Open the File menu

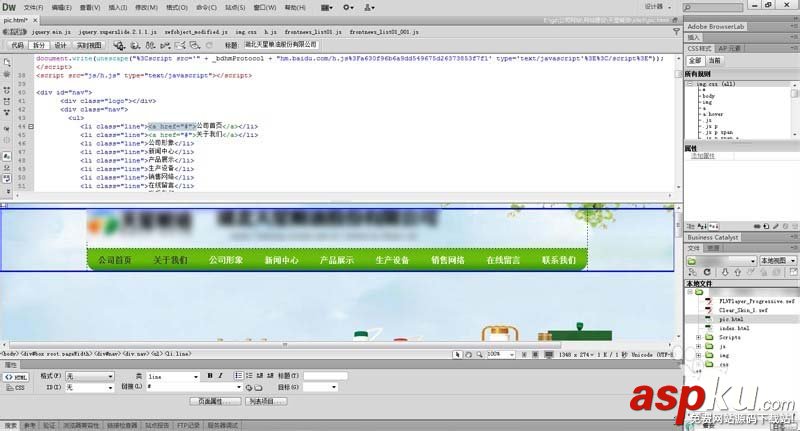33,8
